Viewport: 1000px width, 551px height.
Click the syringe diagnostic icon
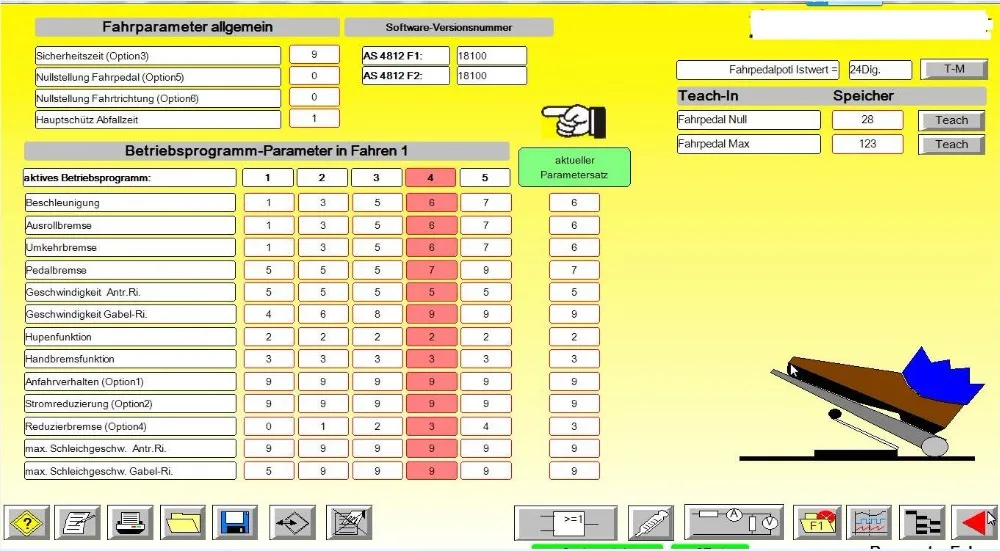coord(651,523)
